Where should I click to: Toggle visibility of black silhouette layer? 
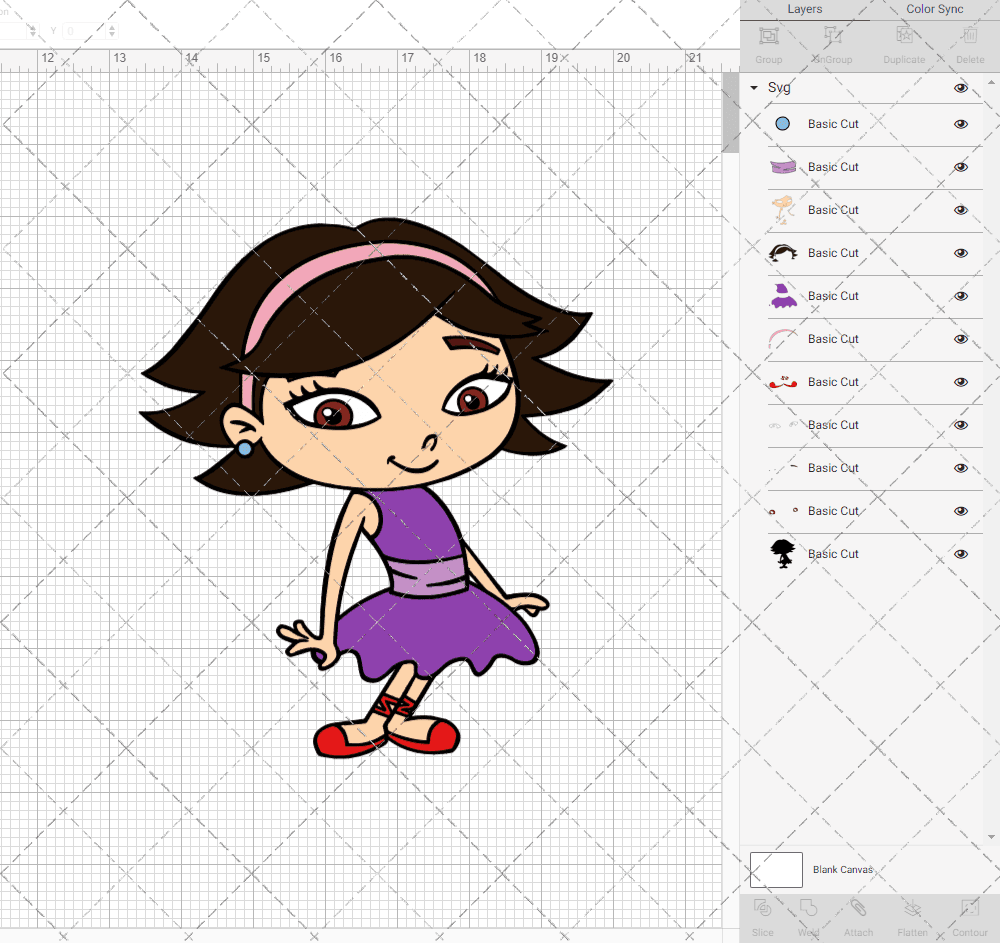click(961, 554)
